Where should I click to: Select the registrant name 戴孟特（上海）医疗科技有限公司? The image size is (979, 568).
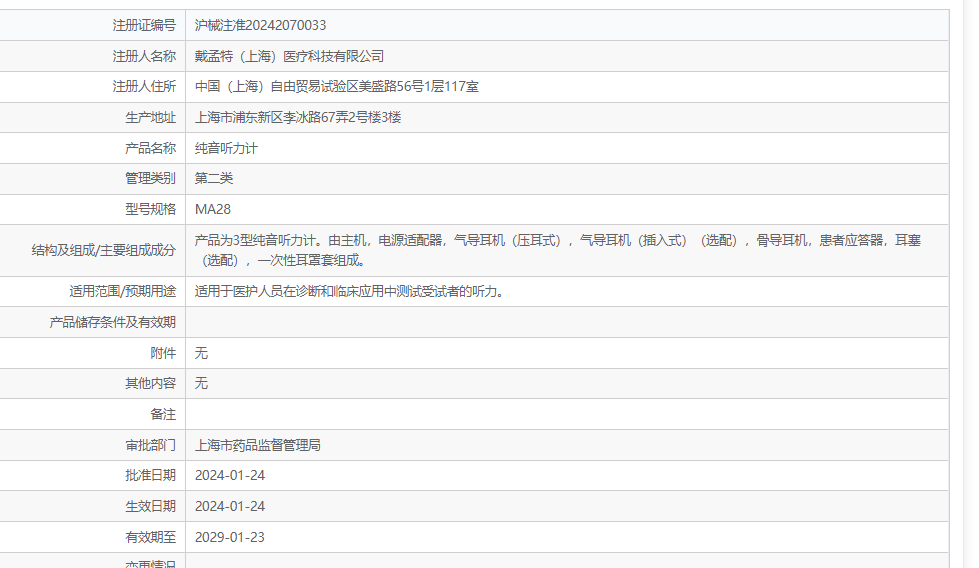coord(289,56)
